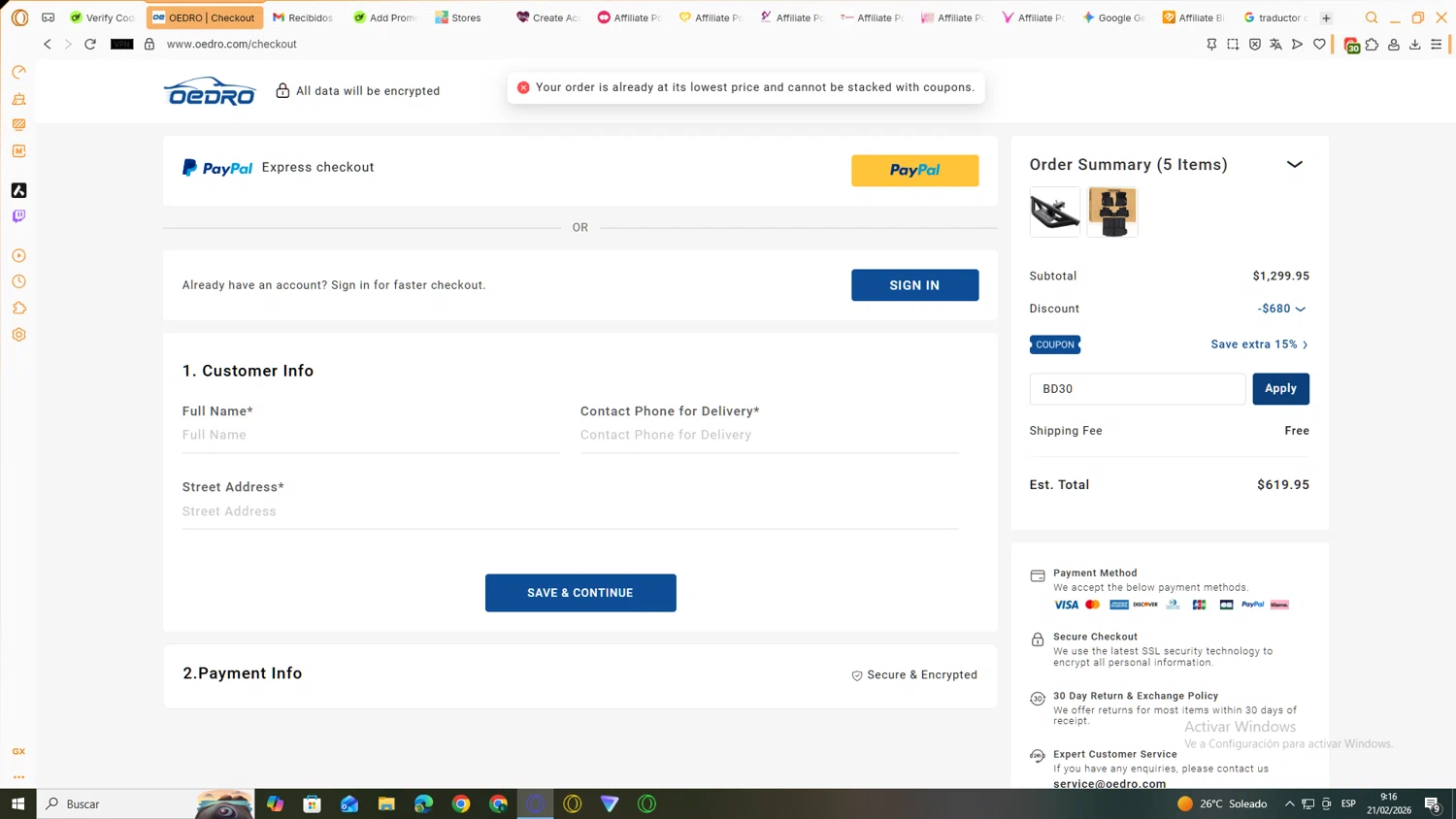The image size is (1456, 819).
Task: Open File Explorer from the taskbar
Action: (x=386, y=803)
